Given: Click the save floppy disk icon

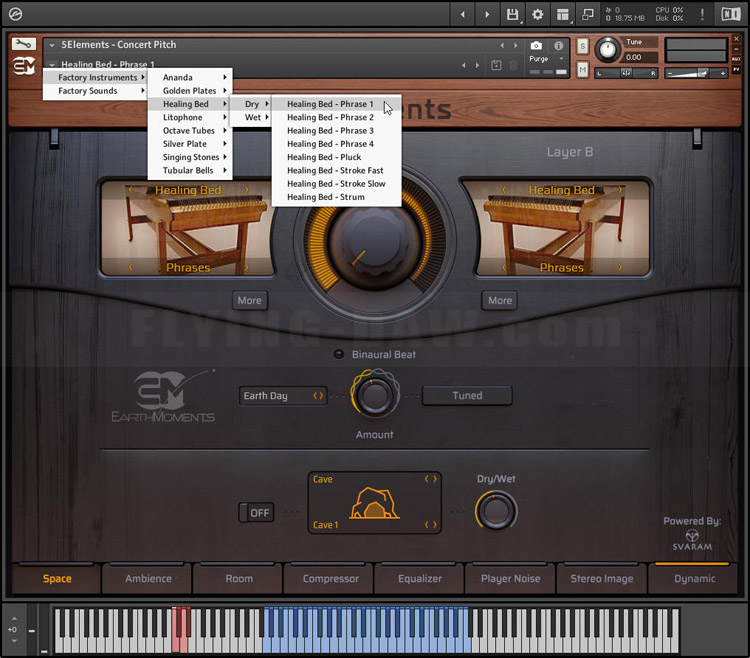Looking at the screenshot, I should [512, 15].
